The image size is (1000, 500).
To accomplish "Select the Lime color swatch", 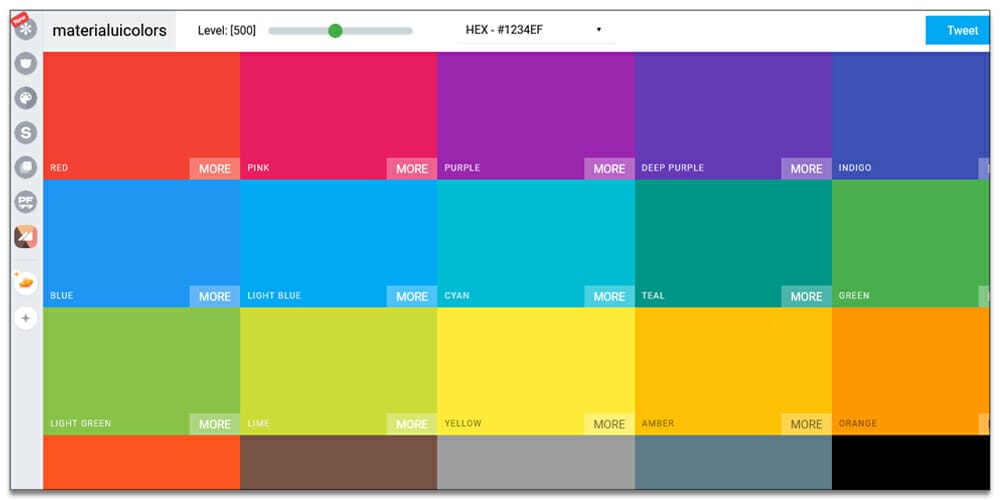I will coord(339,371).
